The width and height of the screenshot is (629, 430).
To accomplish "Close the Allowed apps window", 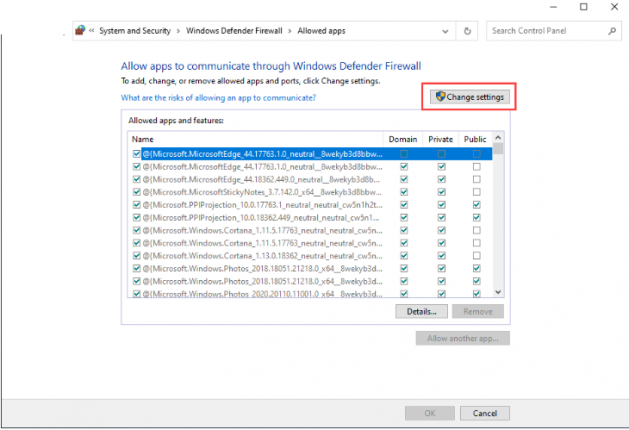I will [614, 7].
